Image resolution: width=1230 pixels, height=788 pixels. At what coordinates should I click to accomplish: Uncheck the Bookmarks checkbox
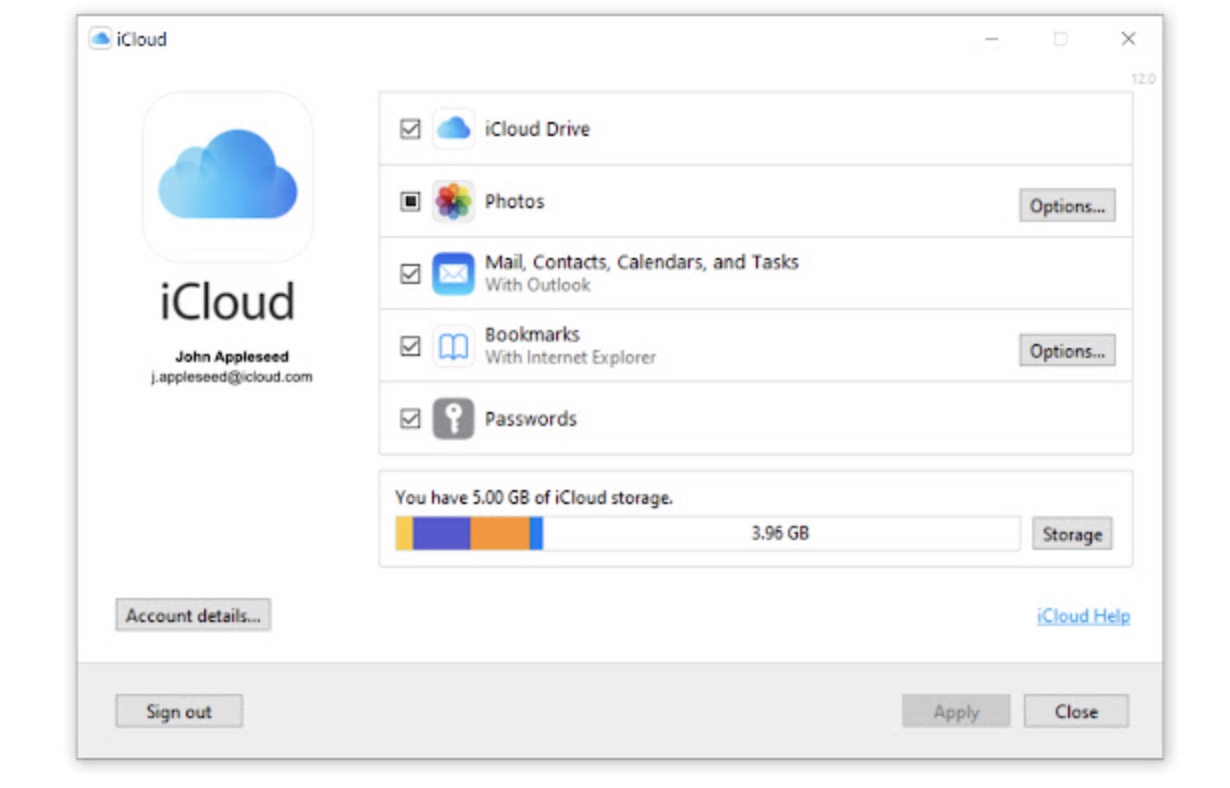coord(410,347)
